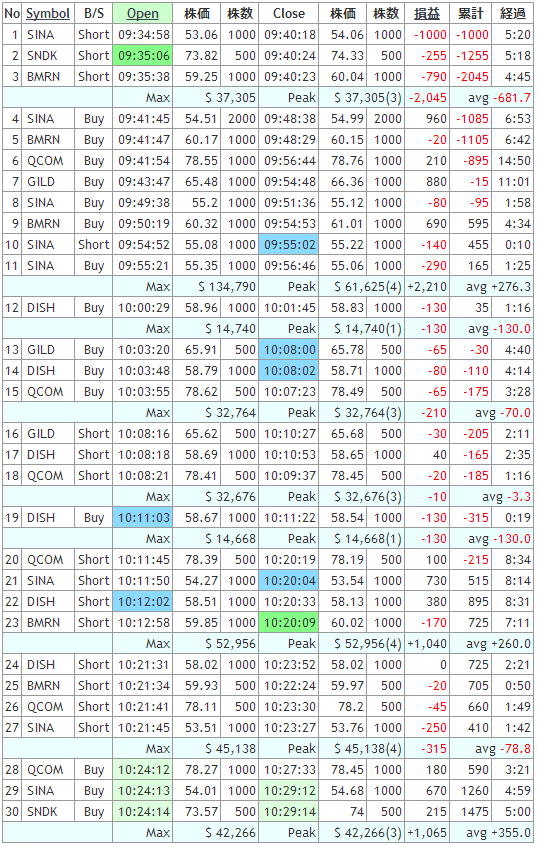538x847 pixels.
Task: Click the Peak $ 61,625(4) summary cell
Action: point(359,287)
